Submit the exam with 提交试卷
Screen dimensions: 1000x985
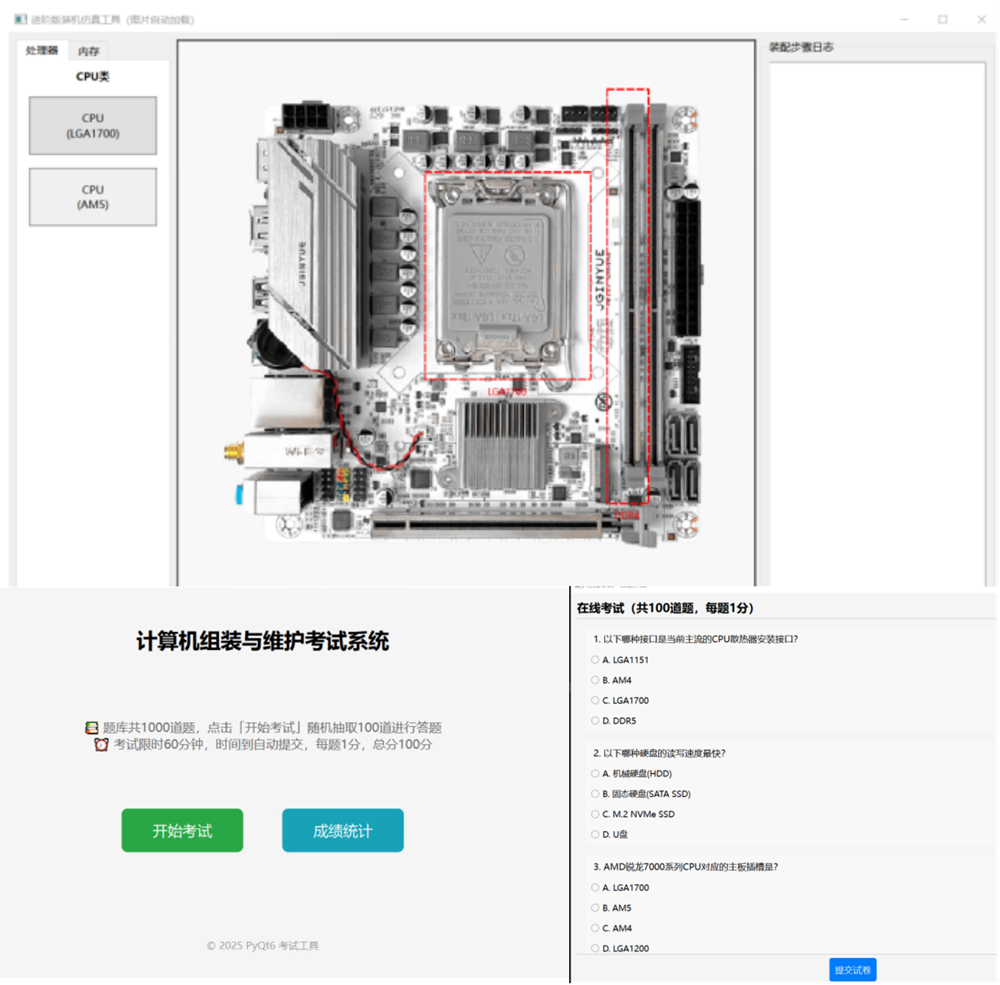pyautogui.click(x=852, y=969)
